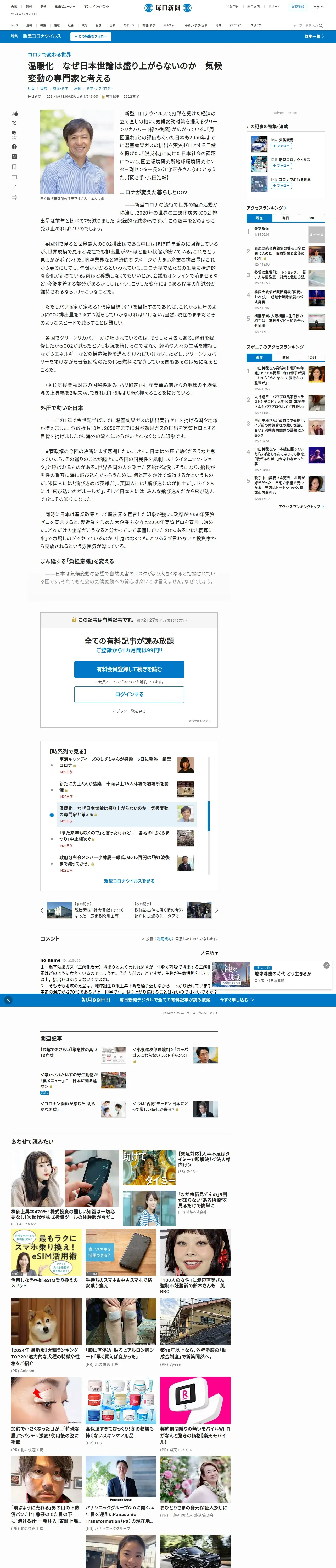Screen dimensions: 336x1568
Task: Open timeline article 南海キャンディーズのしずちゃんが感染
Action: pos(115,762)
